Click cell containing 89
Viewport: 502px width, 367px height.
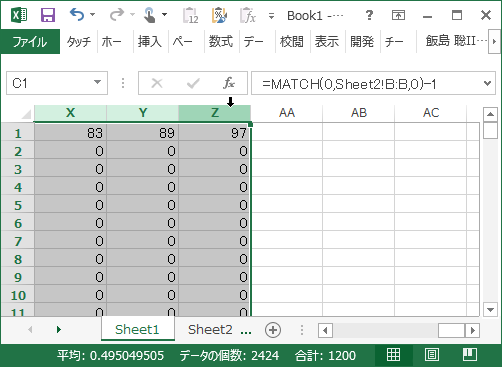point(143,133)
